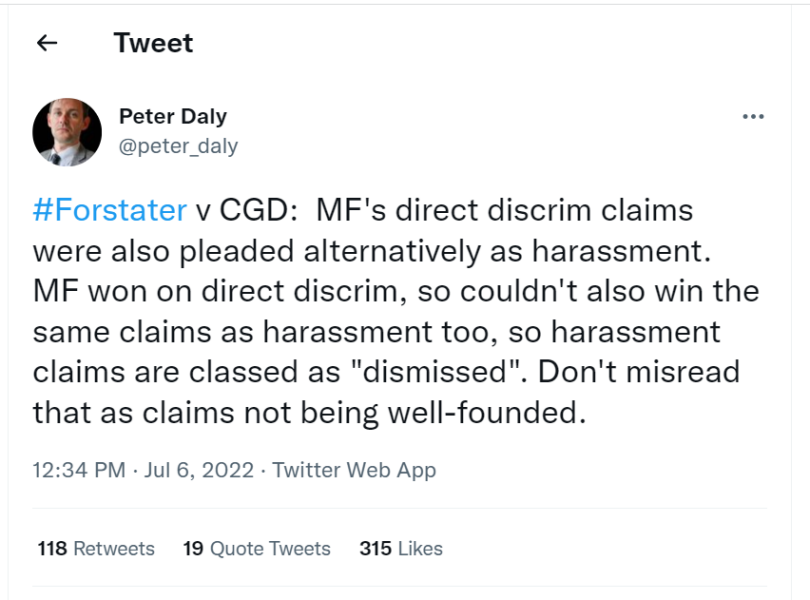
Task: Click Peter Daly's profile picture
Action: tap(67, 131)
